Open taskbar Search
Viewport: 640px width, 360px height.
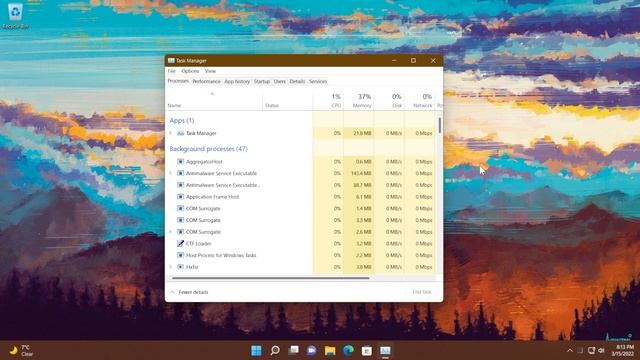point(275,350)
